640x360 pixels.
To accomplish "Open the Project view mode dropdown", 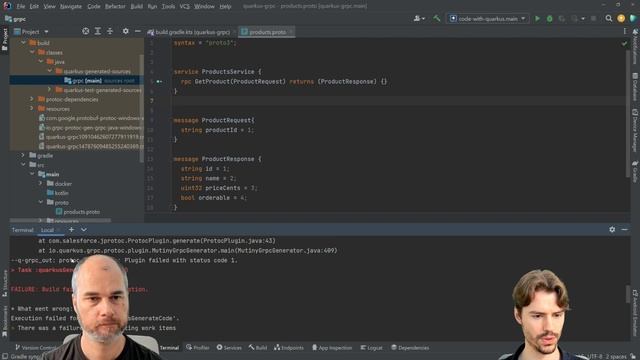I will (46, 31).
